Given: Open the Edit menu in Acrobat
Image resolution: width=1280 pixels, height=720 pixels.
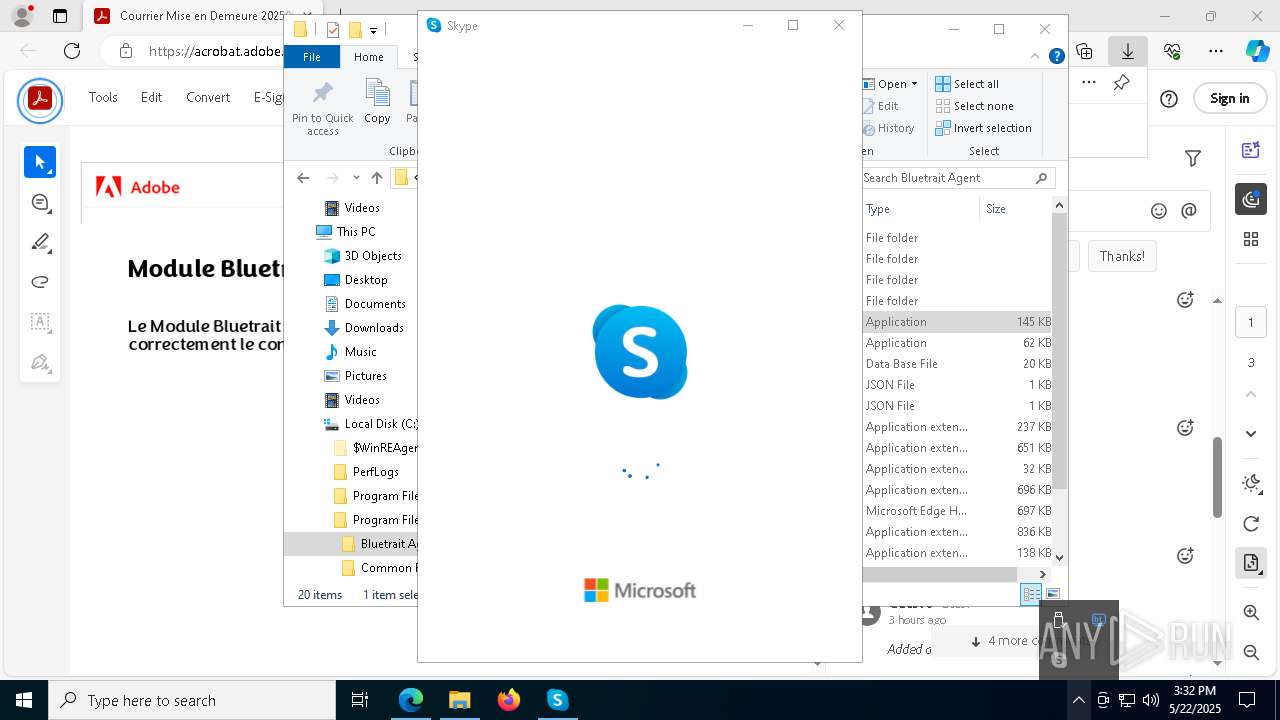Looking at the screenshot, I should [151, 98].
